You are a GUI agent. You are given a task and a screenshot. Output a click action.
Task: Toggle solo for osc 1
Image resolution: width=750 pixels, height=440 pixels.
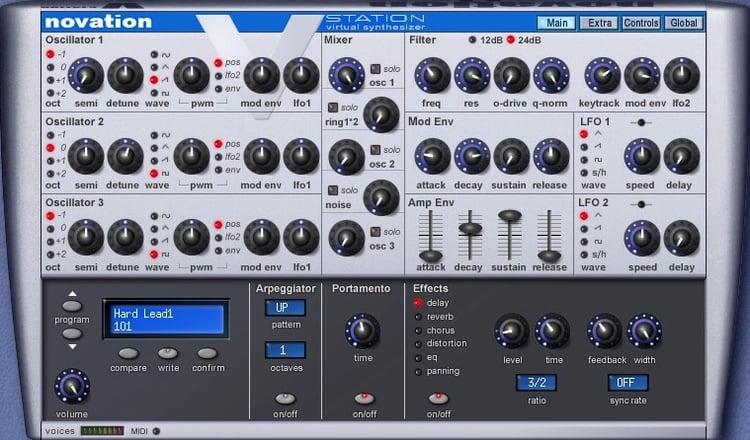375,69
